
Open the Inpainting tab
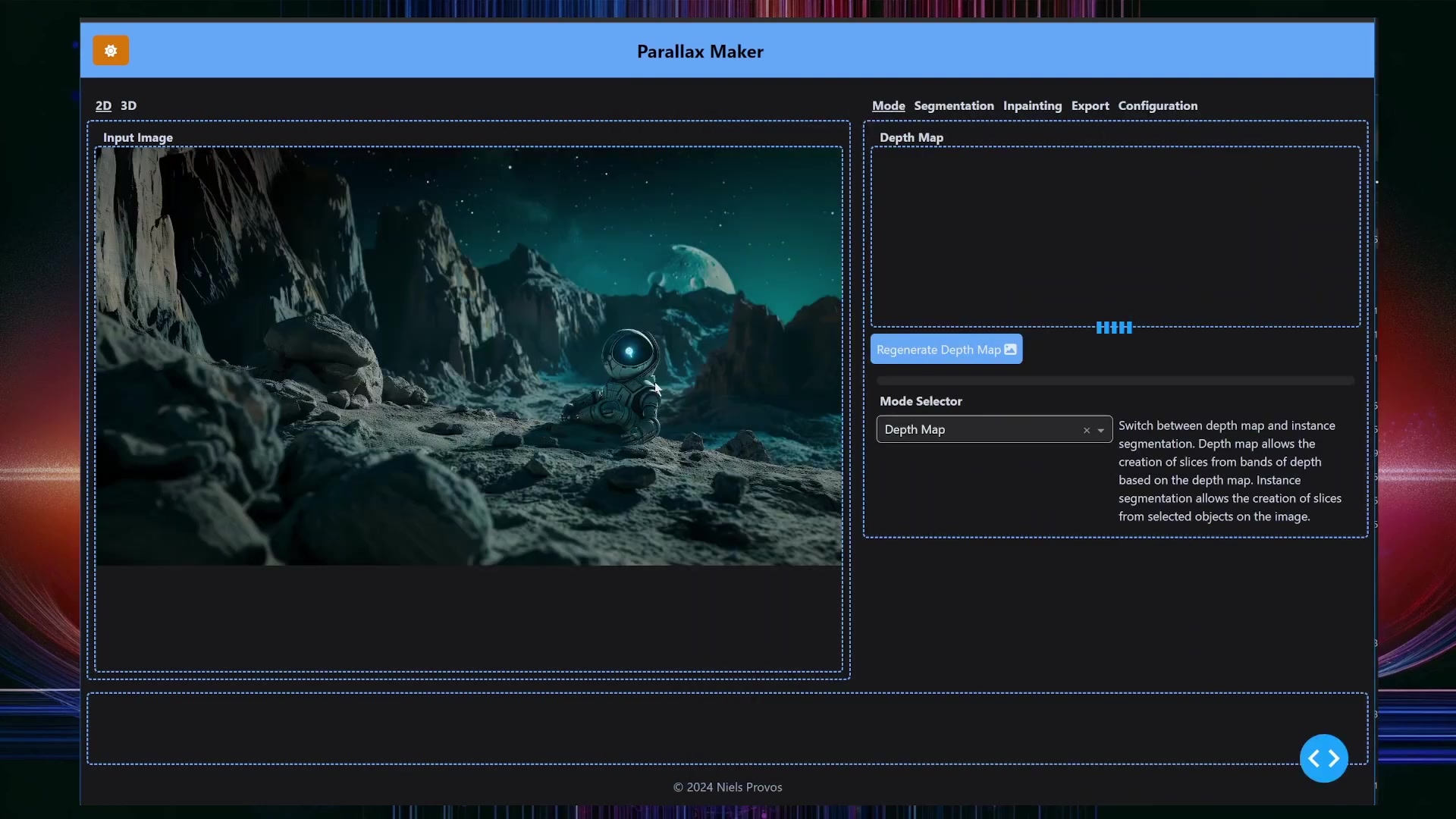click(1032, 105)
